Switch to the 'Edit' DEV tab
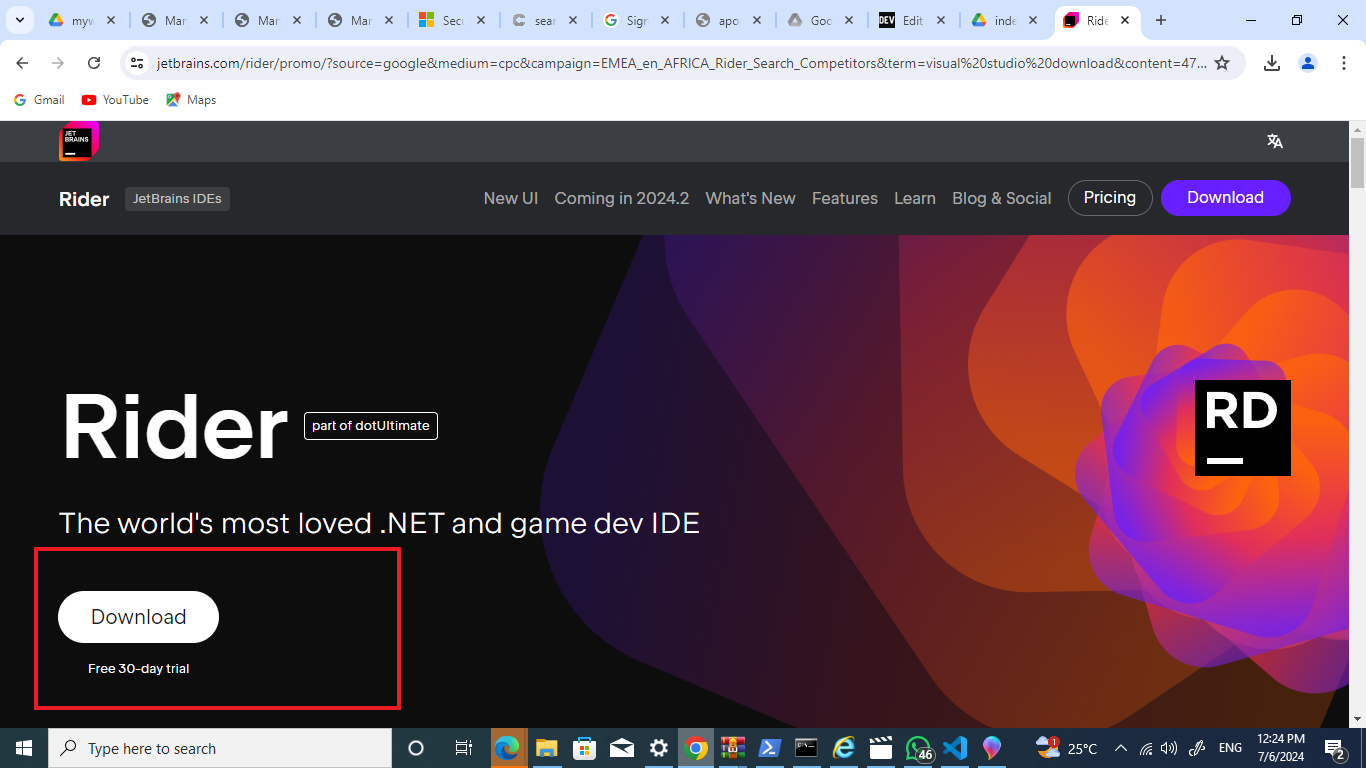The image size is (1366, 768). 913,20
